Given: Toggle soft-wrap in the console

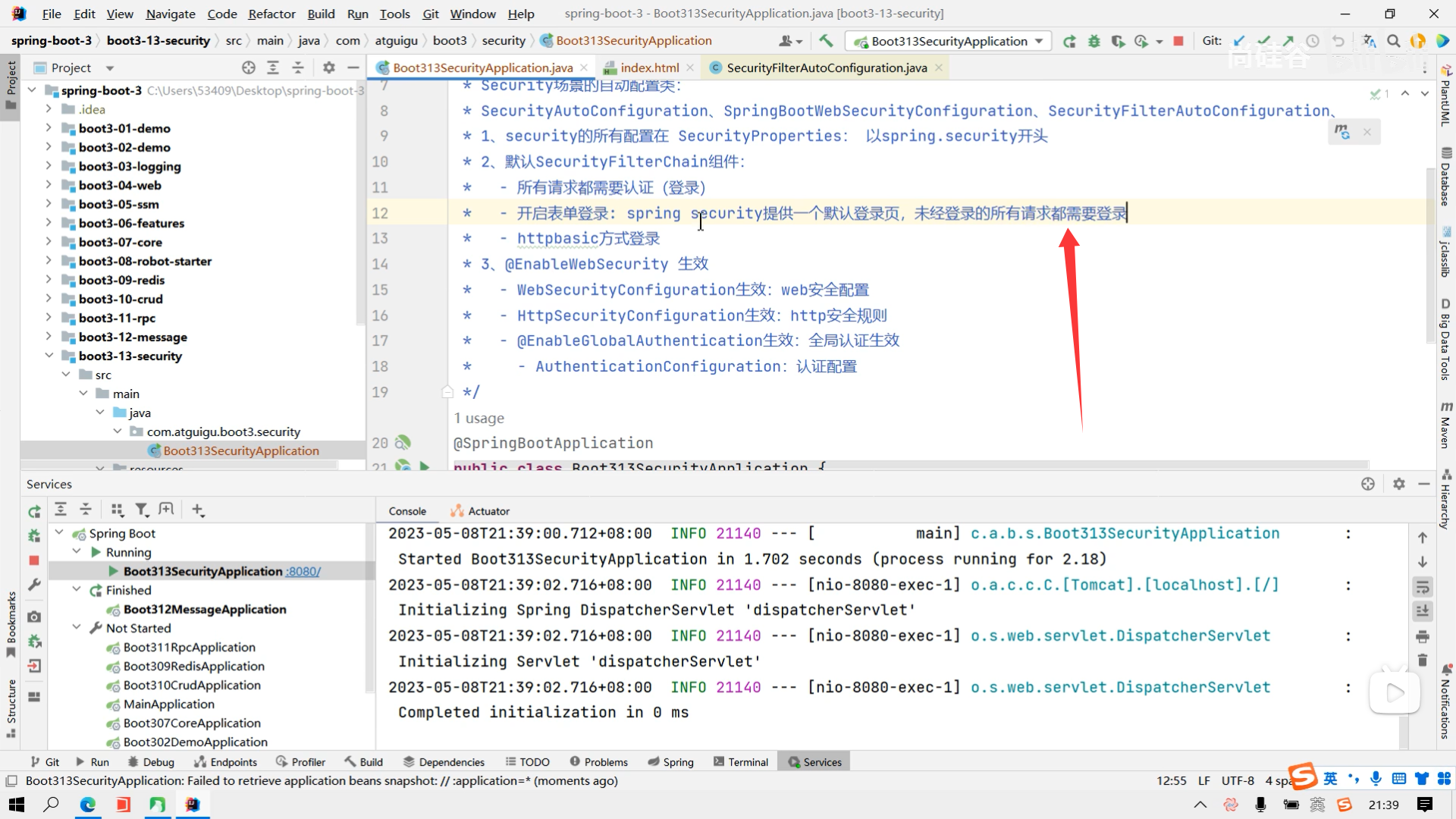Looking at the screenshot, I should (x=1423, y=586).
